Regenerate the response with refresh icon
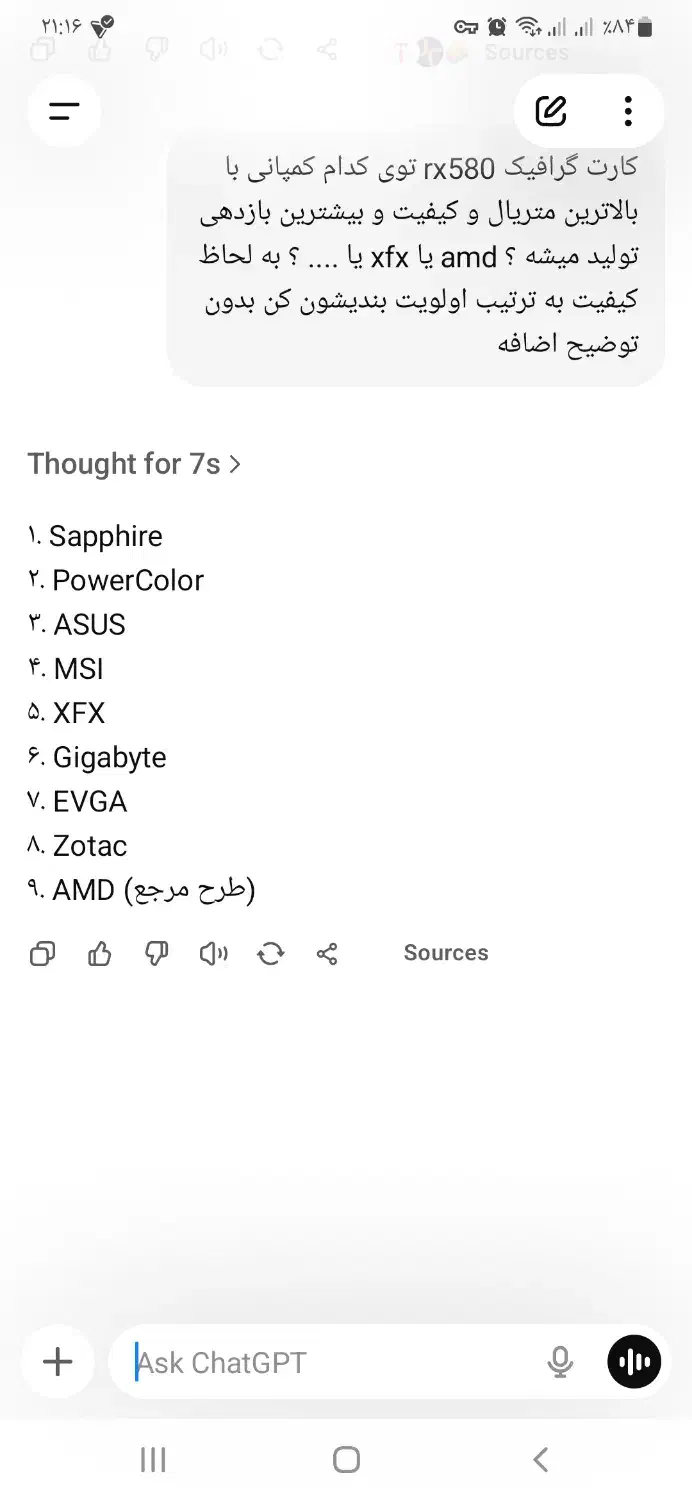The image size is (692, 1500). click(270, 954)
